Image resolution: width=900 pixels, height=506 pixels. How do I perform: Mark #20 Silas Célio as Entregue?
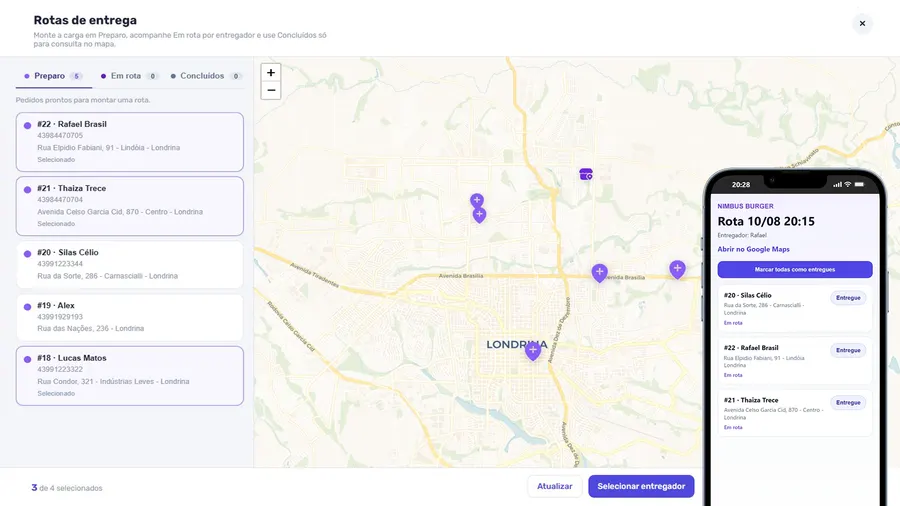click(x=848, y=298)
